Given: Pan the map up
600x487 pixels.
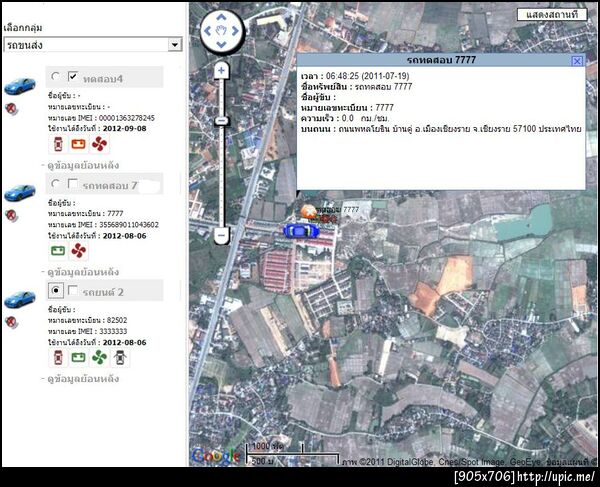Looking at the screenshot, I should point(221,17).
